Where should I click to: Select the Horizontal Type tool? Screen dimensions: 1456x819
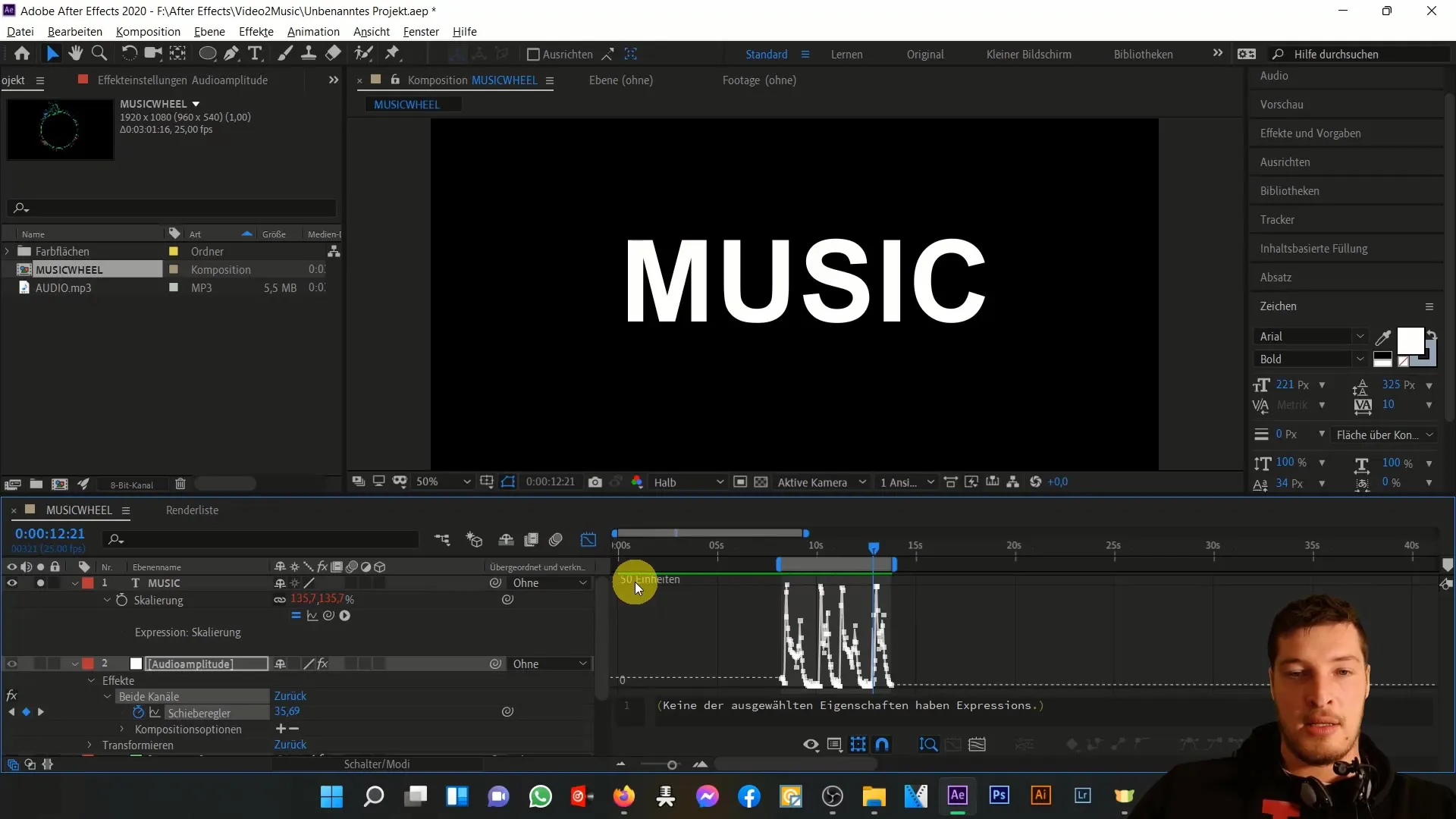(256, 54)
